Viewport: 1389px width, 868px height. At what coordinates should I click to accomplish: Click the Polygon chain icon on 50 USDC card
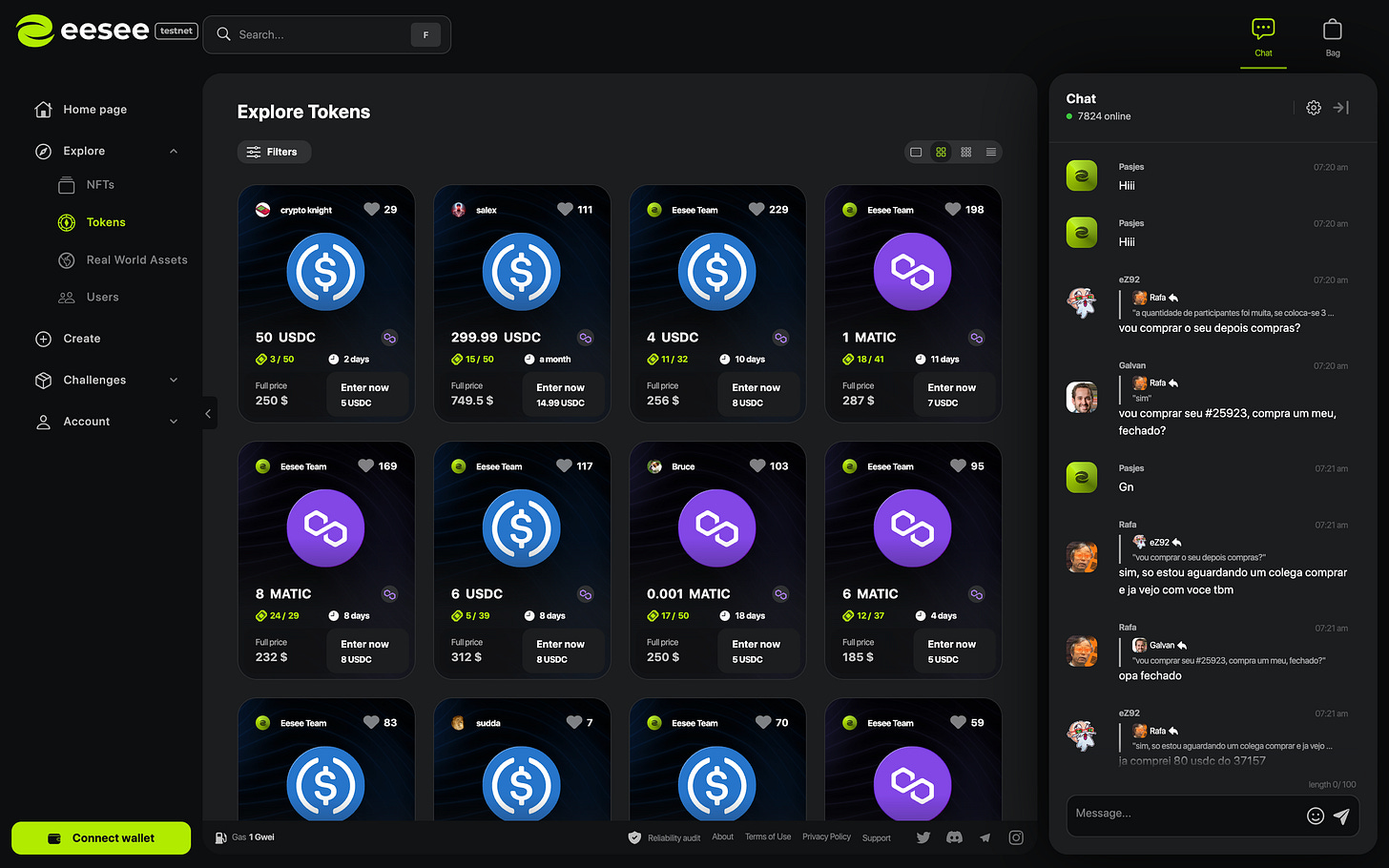[389, 338]
